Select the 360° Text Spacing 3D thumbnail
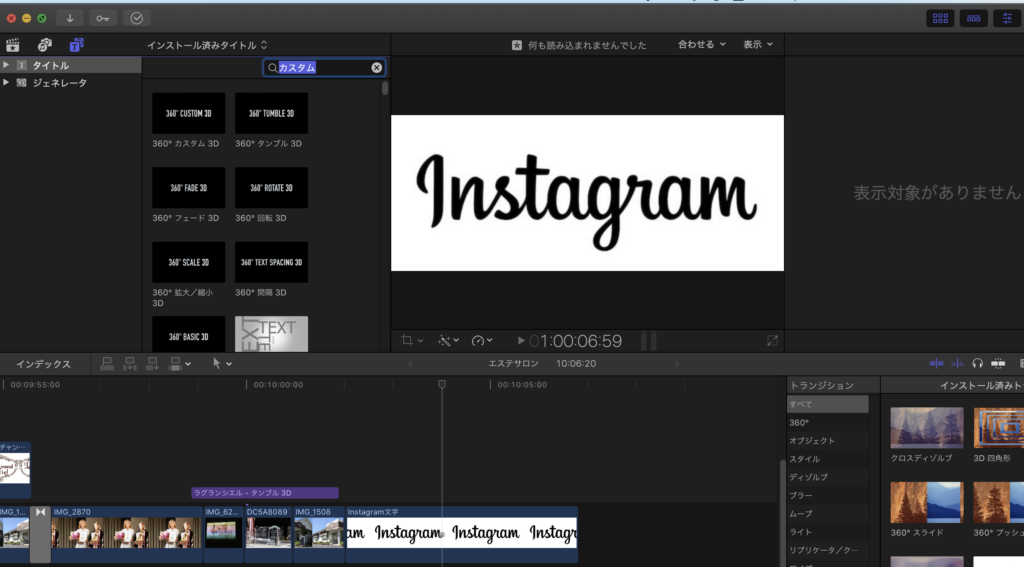1024x567 pixels. 271,262
